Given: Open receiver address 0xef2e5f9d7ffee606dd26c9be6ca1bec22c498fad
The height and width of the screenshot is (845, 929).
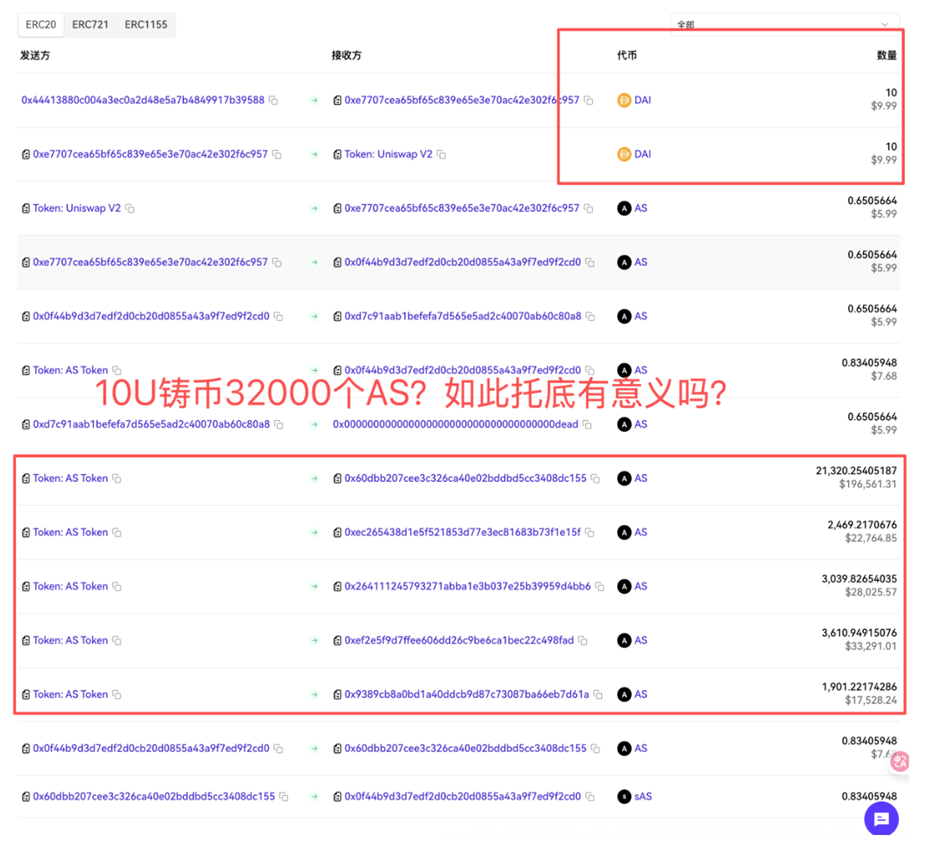Looking at the screenshot, I should point(458,640).
